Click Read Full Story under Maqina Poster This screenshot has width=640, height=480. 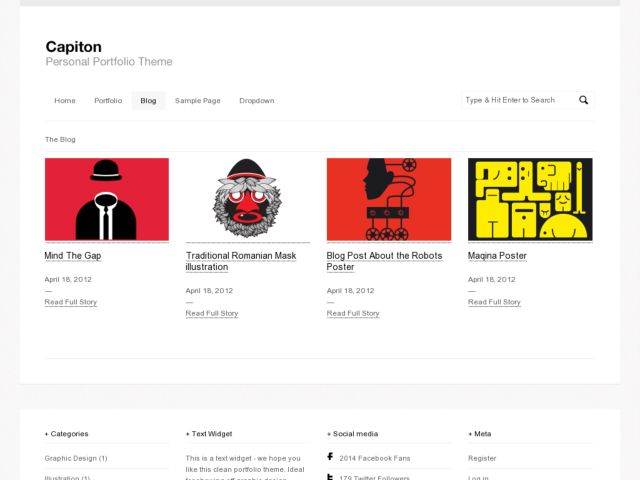[x=494, y=302]
